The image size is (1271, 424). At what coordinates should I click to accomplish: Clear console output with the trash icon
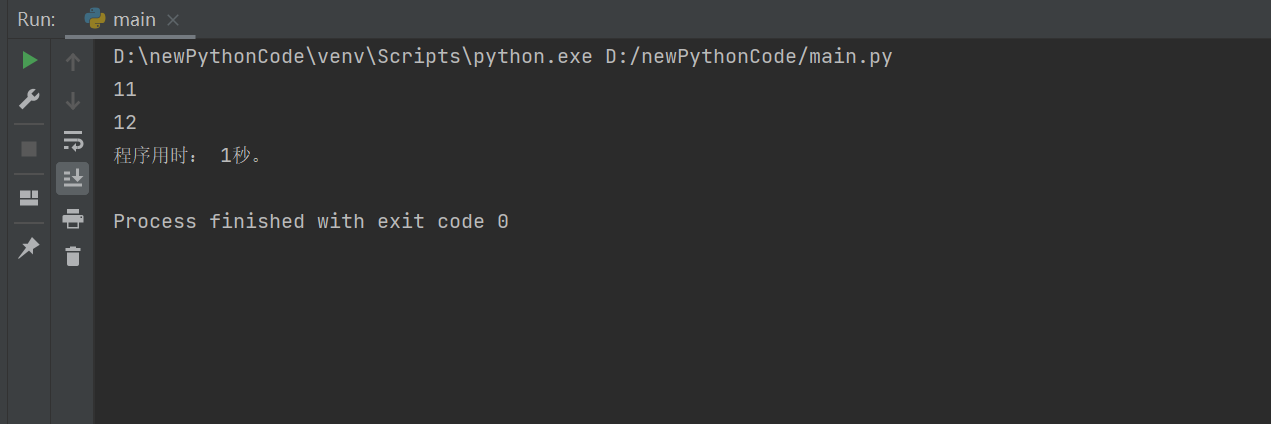72,257
